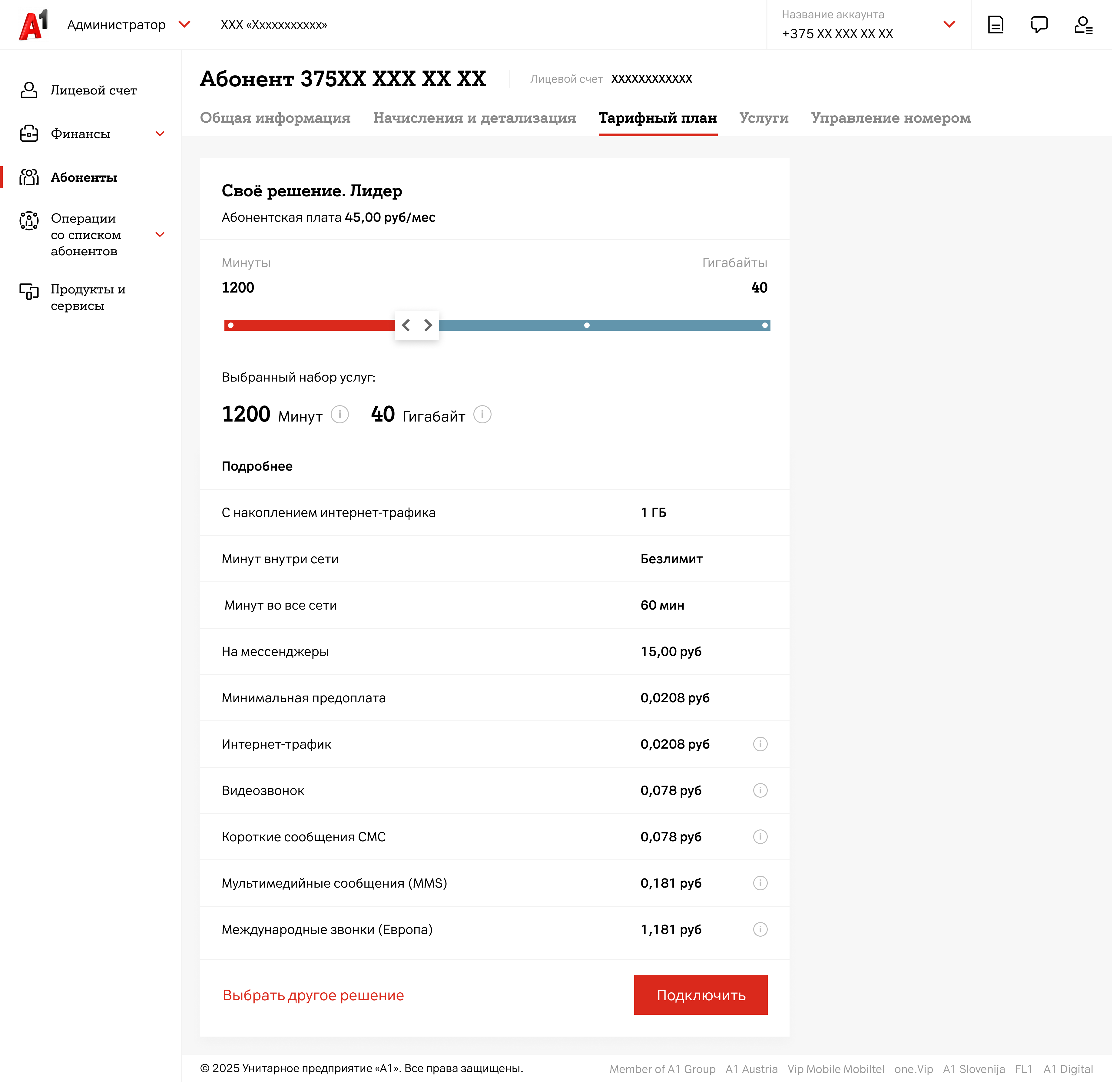This screenshot has height=1092, width=1113.
Task: Switch to the Услуги tab
Action: coord(764,117)
